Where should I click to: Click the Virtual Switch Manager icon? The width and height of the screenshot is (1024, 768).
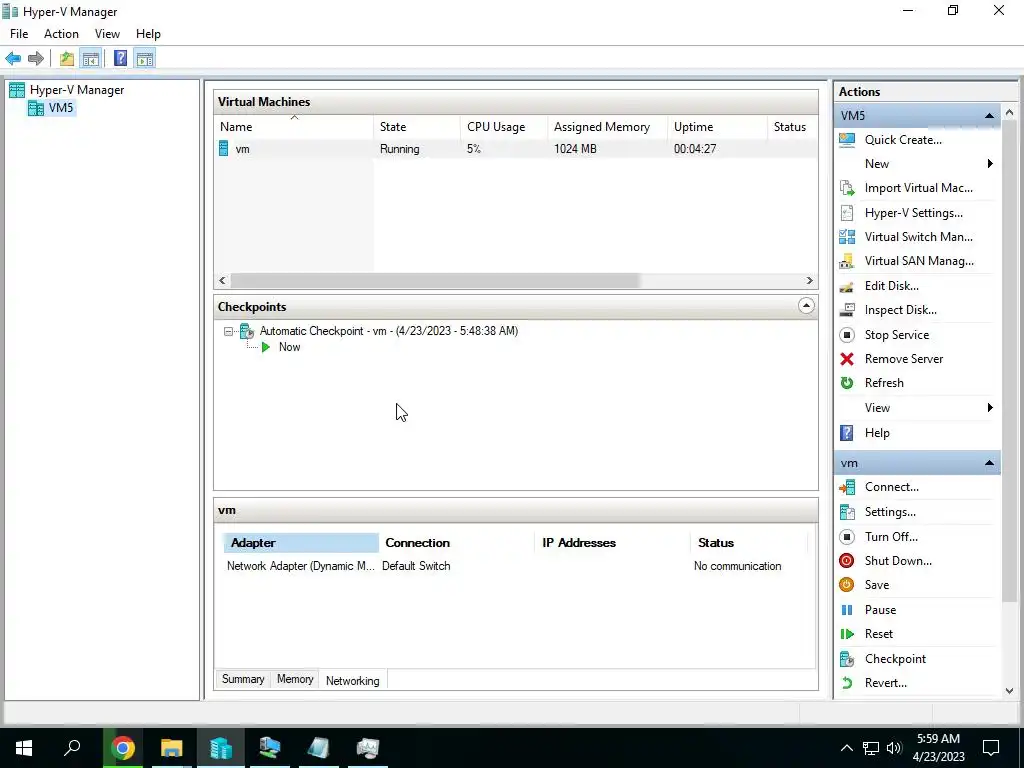pos(847,237)
